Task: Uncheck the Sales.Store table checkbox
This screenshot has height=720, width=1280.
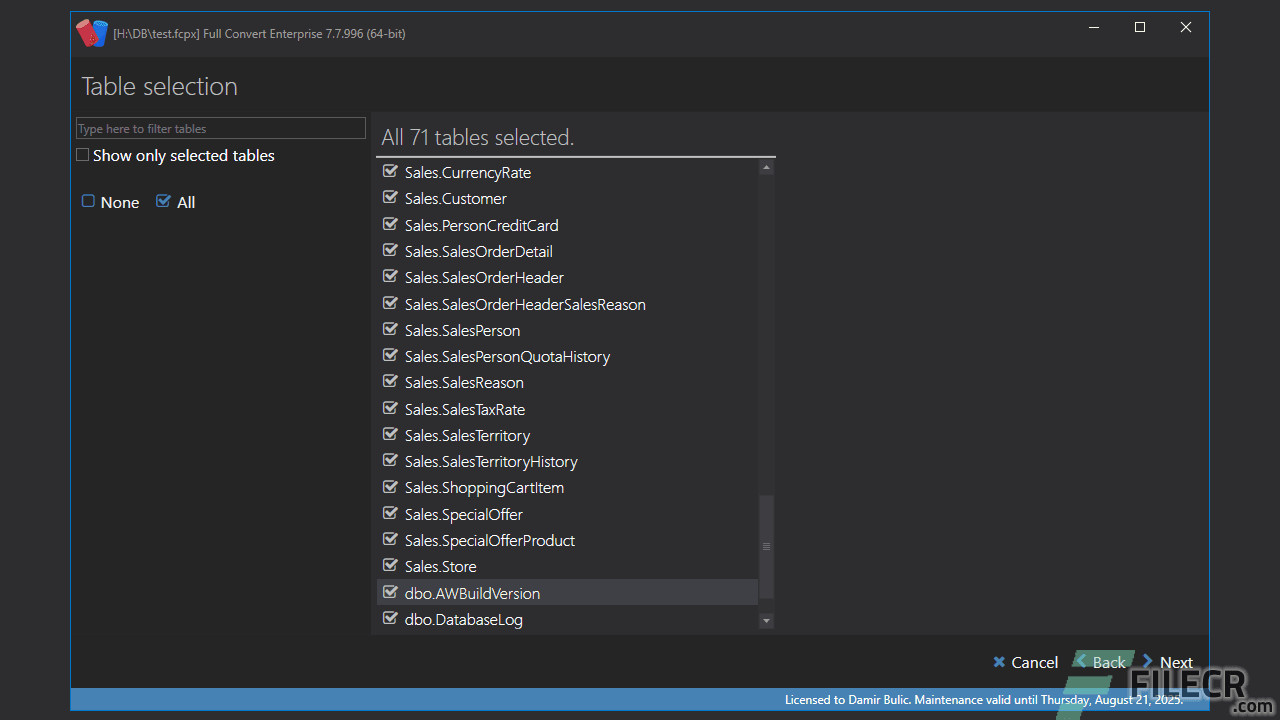Action: coord(390,565)
